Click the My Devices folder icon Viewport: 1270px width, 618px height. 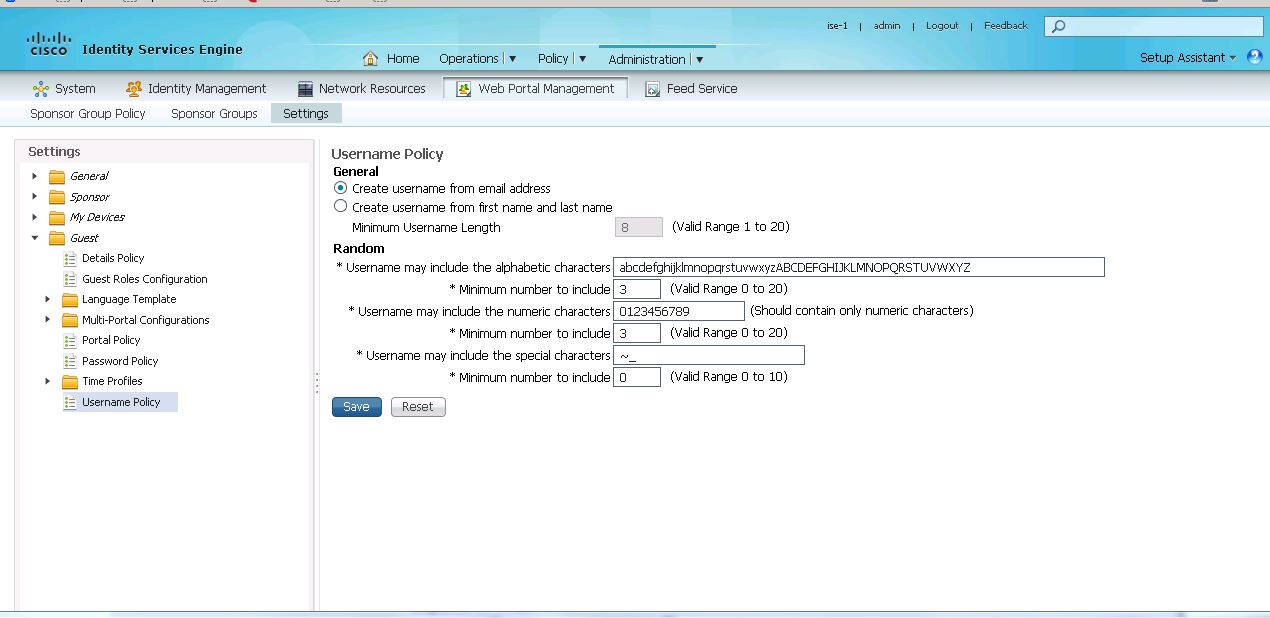[57, 217]
